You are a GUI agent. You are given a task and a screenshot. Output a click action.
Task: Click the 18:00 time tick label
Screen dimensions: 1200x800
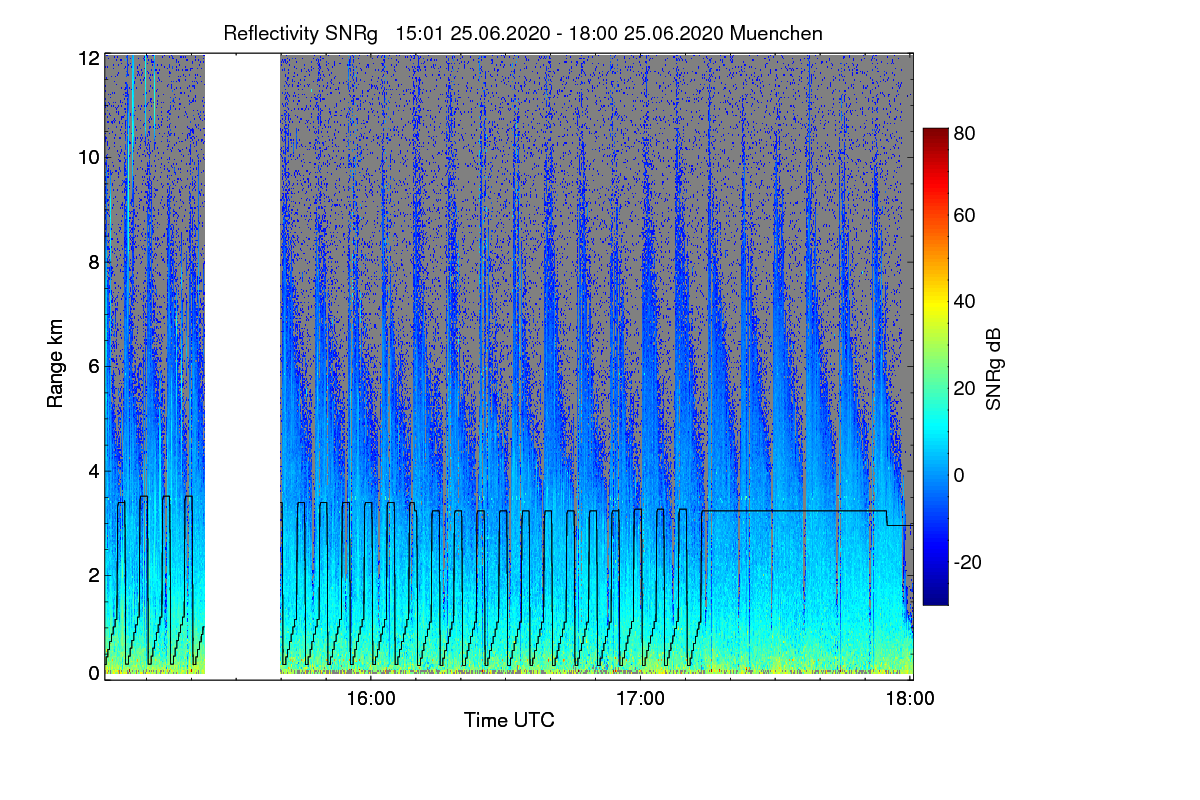point(910,699)
